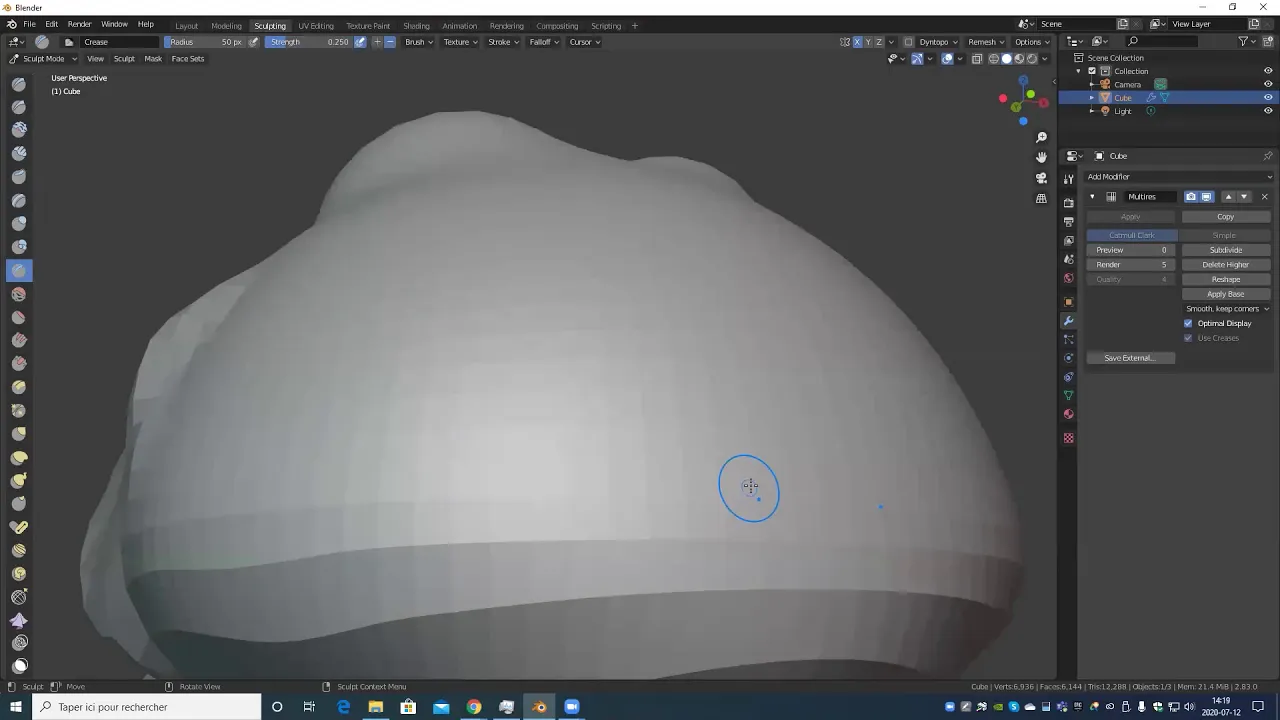Toggle Z axis symmetry

click(879, 42)
